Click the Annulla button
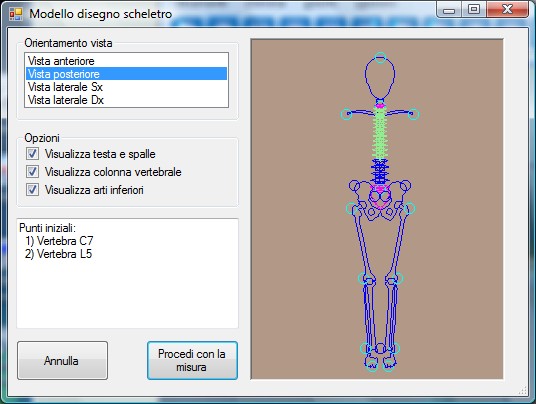536x404 pixels. click(62, 361)
